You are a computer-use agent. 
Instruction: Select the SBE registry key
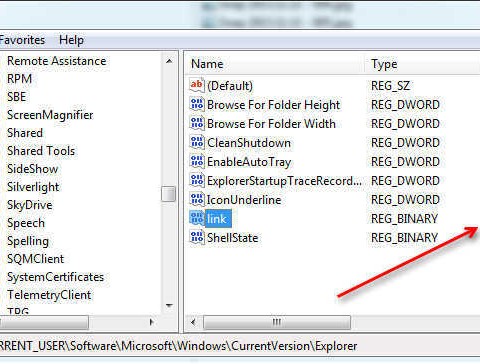(x=16, y=97)
